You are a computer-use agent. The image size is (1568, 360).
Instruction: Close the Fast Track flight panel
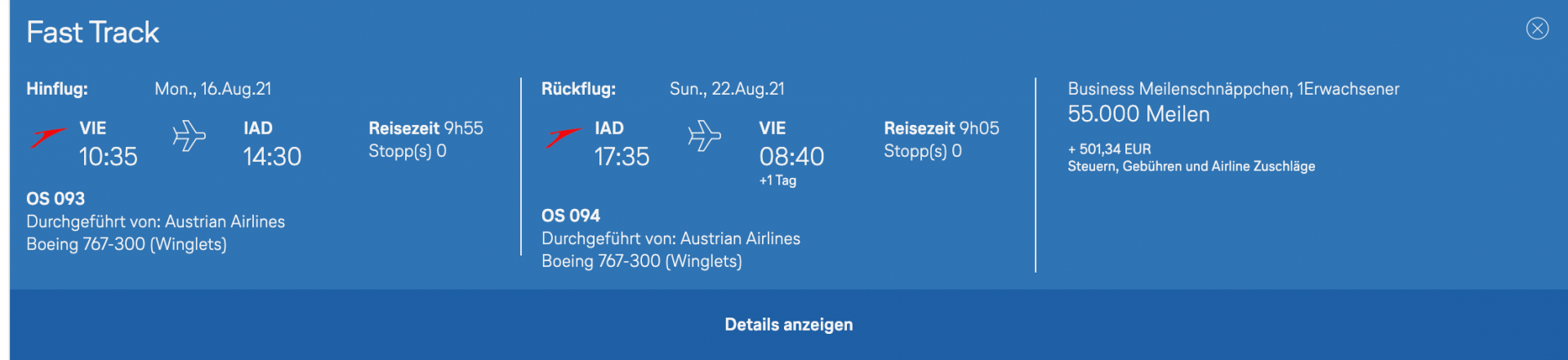pyautogui.click(x=1537, y=29)
